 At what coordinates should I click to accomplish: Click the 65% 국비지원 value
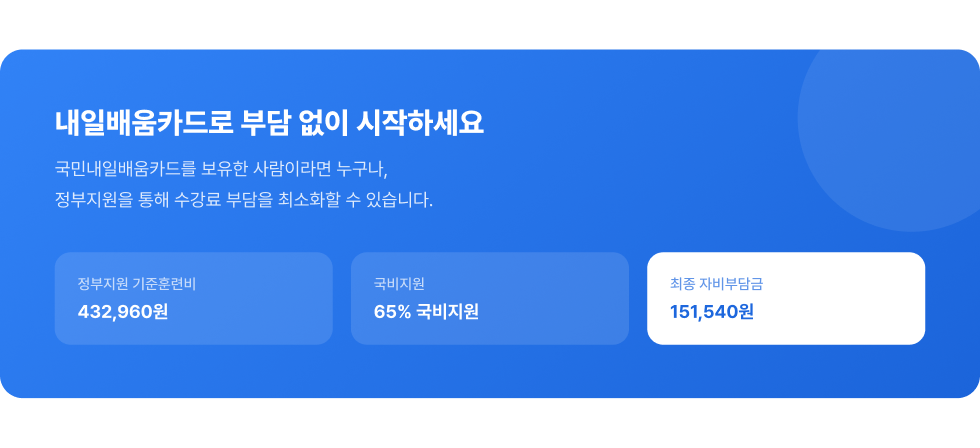tap(426, 312)
